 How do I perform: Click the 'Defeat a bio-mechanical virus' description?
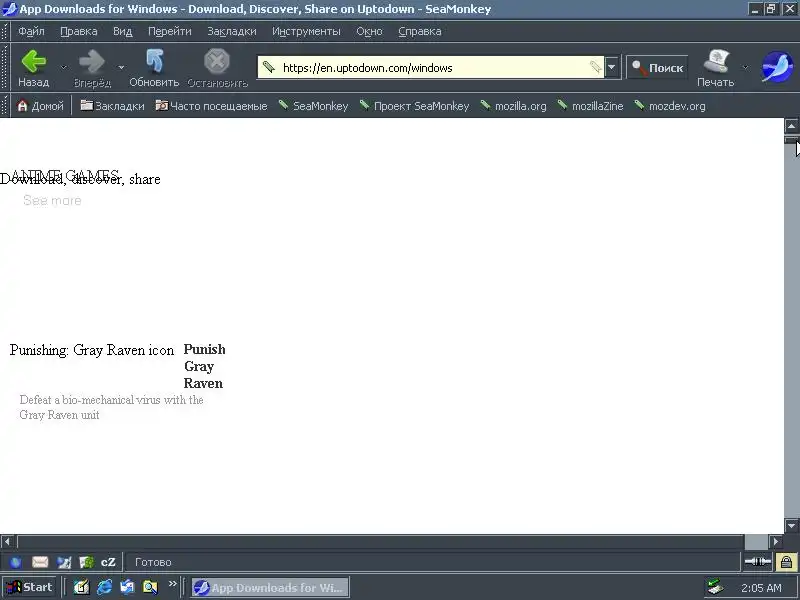pos(111,407)
